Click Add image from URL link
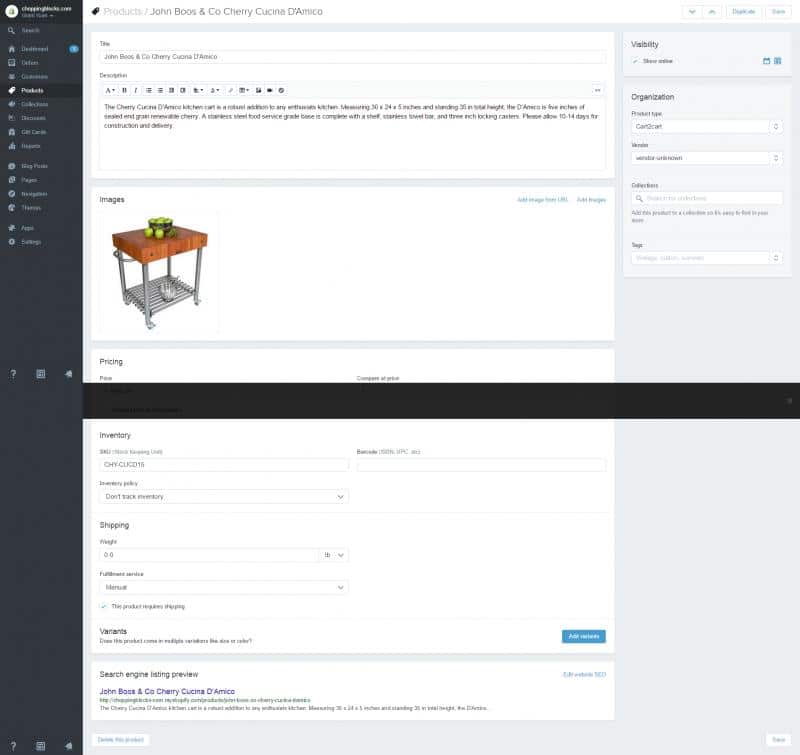Viewport: 800px width, 755px height. (542, 199)
